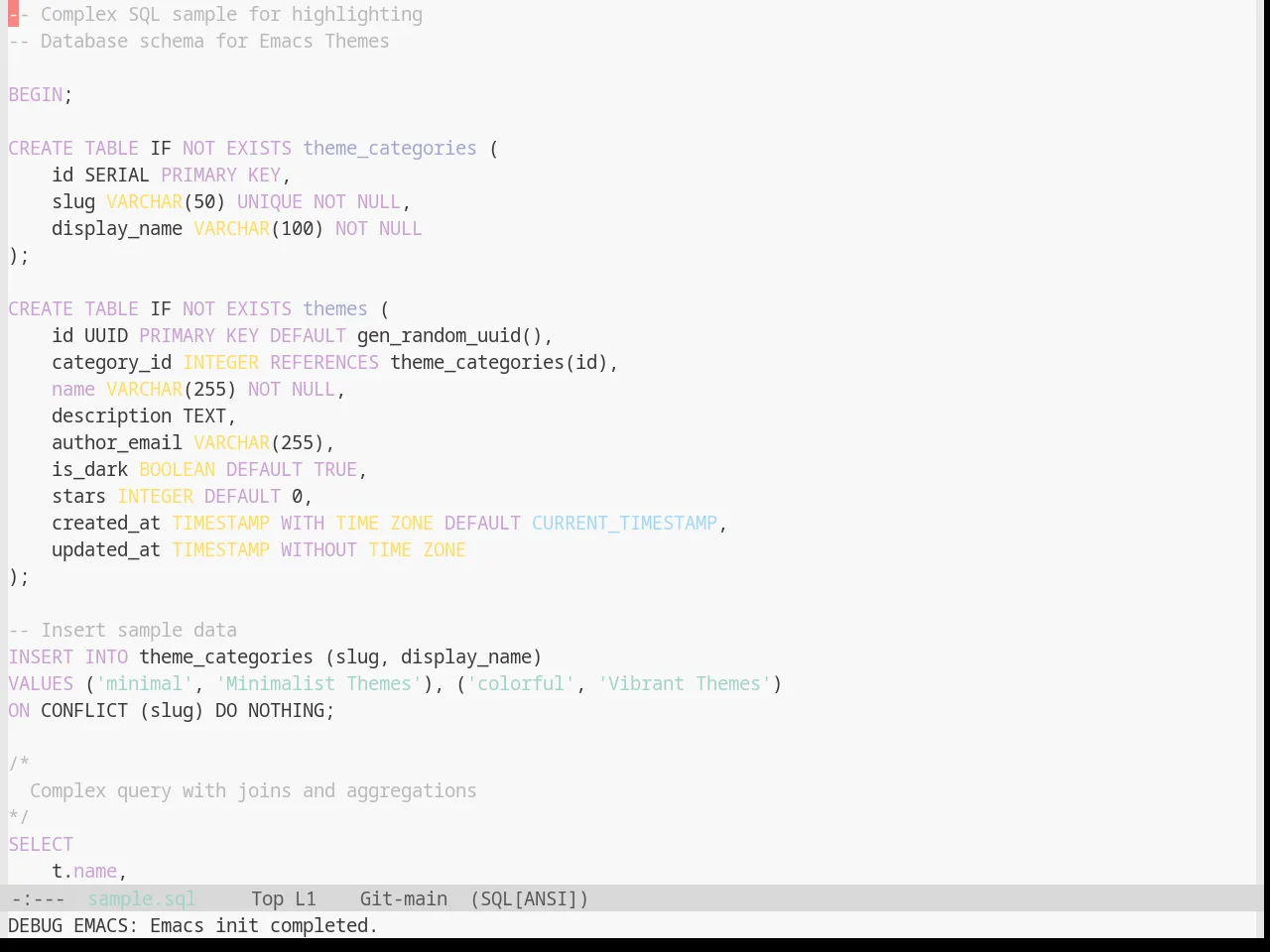
Task: Click UUID type on themes id line
Action: (106, 335)
